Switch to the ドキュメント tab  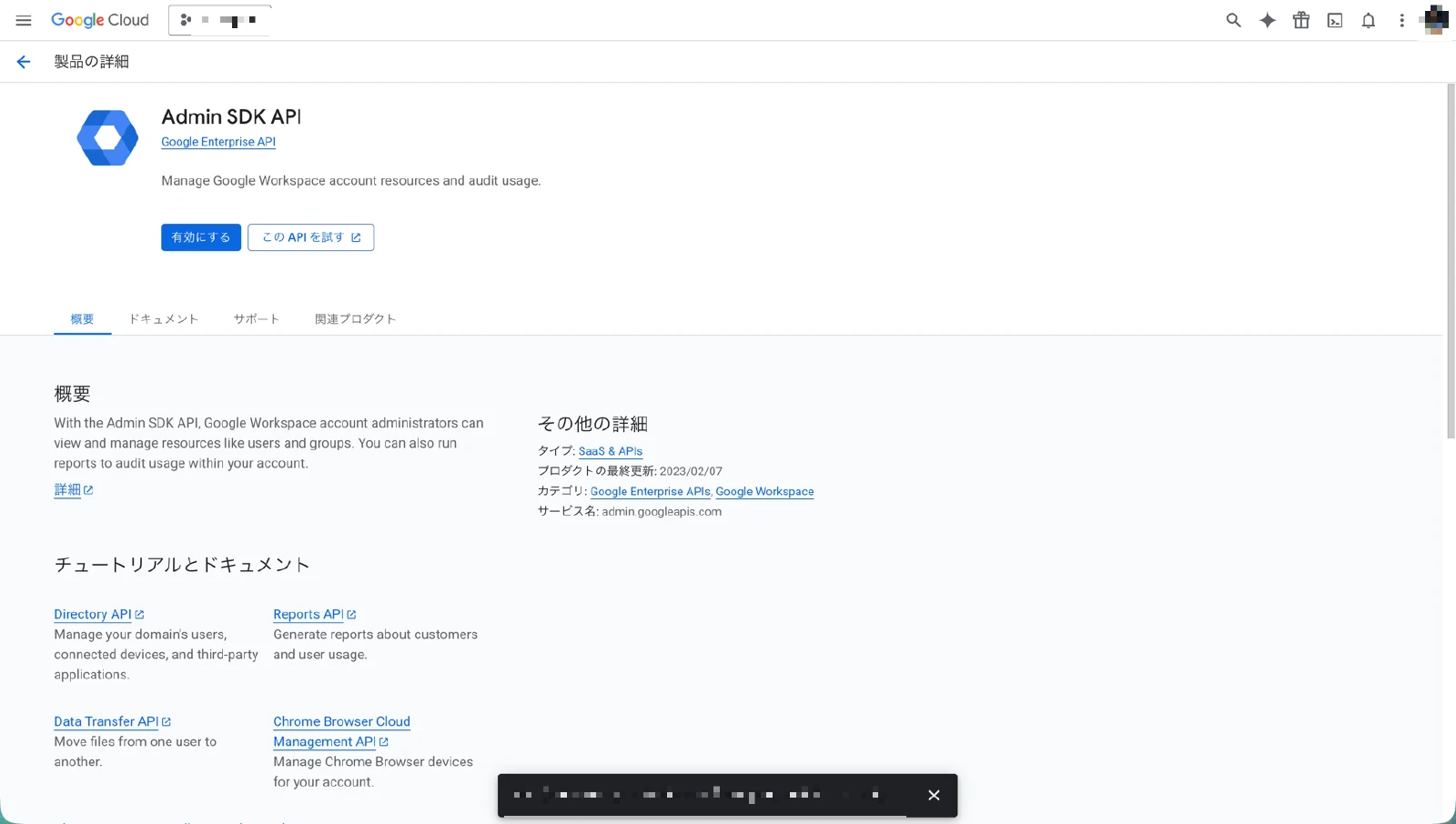pos(163,318)
